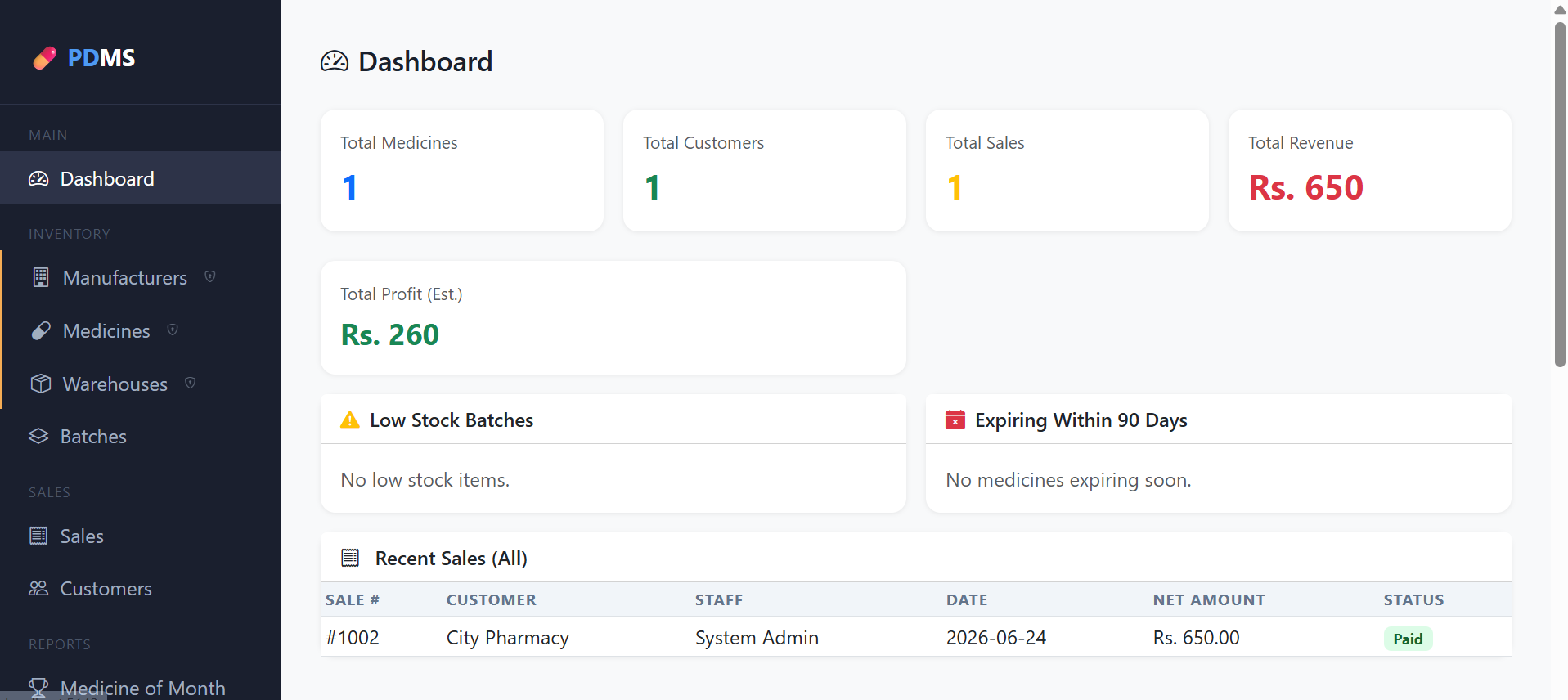The image size is (1568, 700).
Task: Click the No medicines expiring soon message
Action: pyautogui.click(x=1068, y=480)
